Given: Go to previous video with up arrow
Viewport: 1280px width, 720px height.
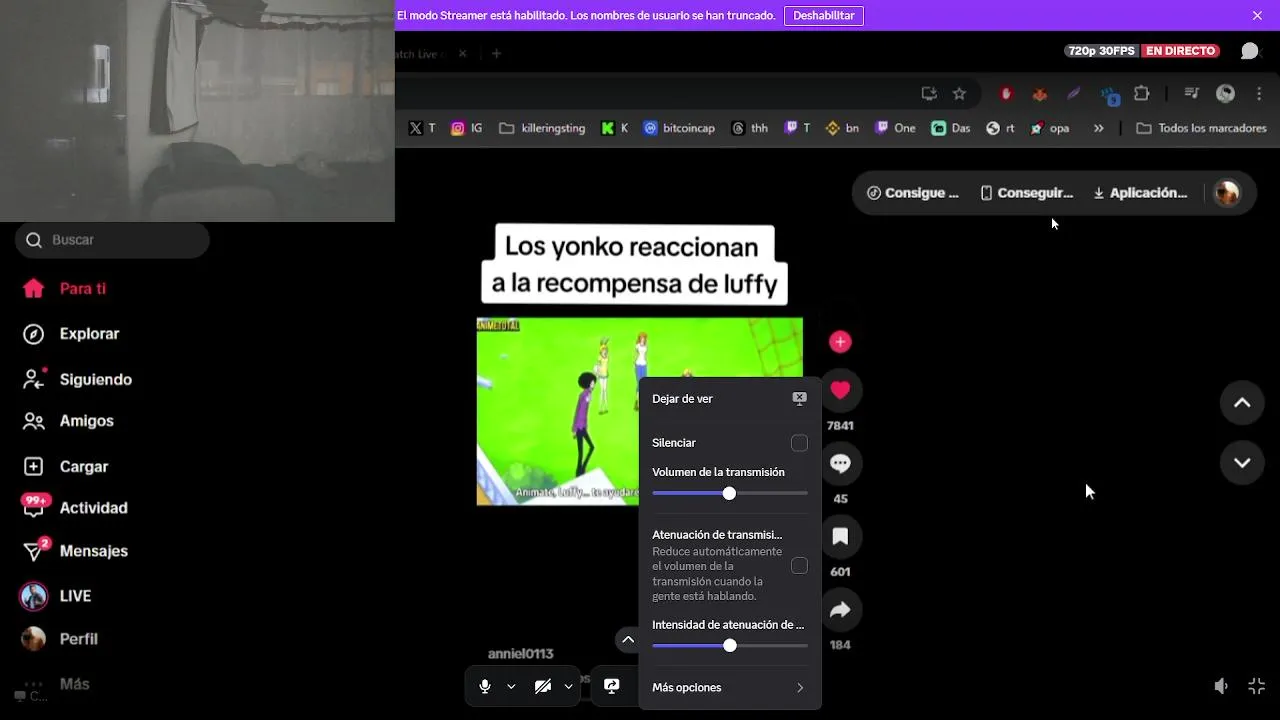Looking at the screenshot, I should [1242, 403].
